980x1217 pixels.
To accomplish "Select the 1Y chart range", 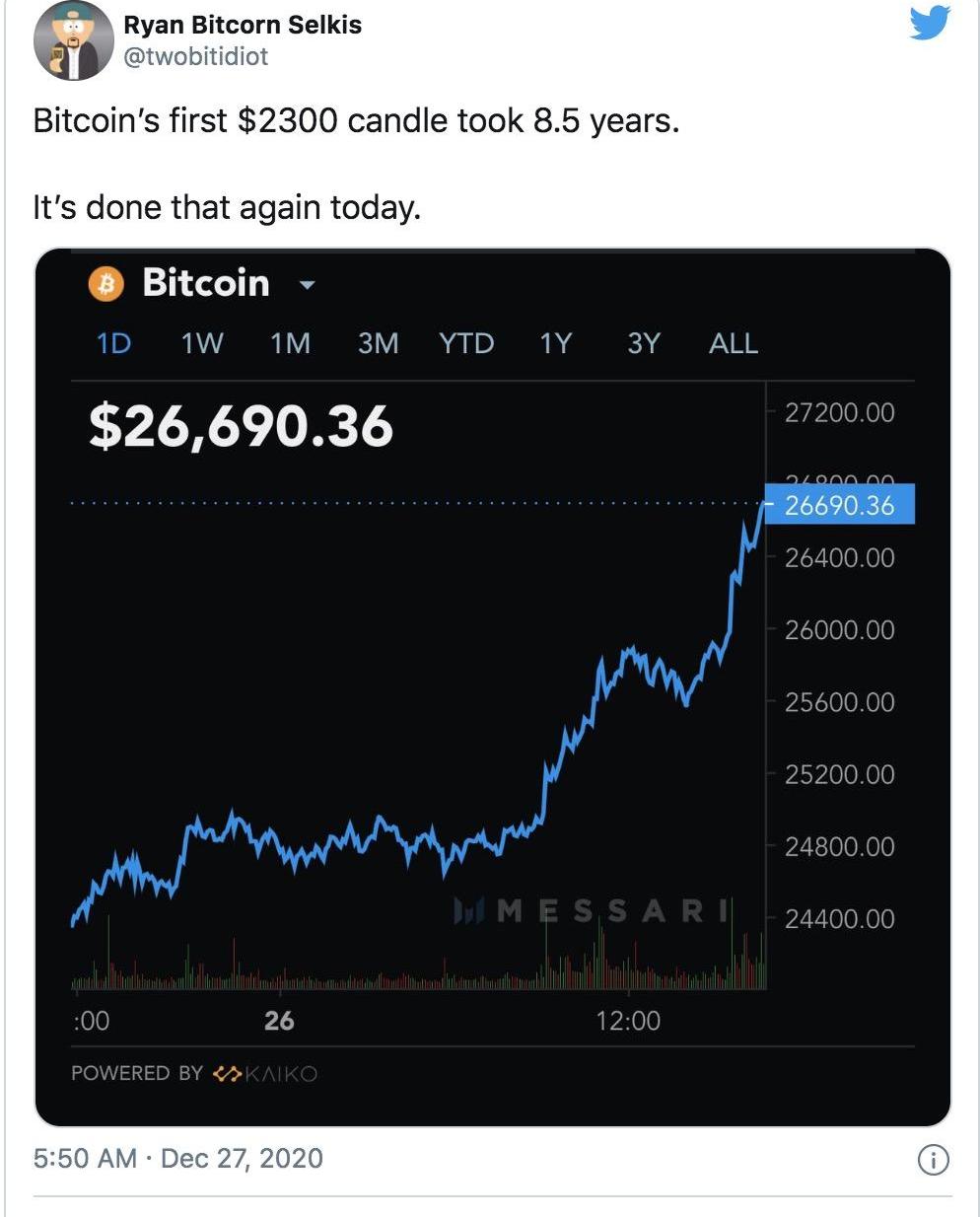I will (x=555, y=343).
